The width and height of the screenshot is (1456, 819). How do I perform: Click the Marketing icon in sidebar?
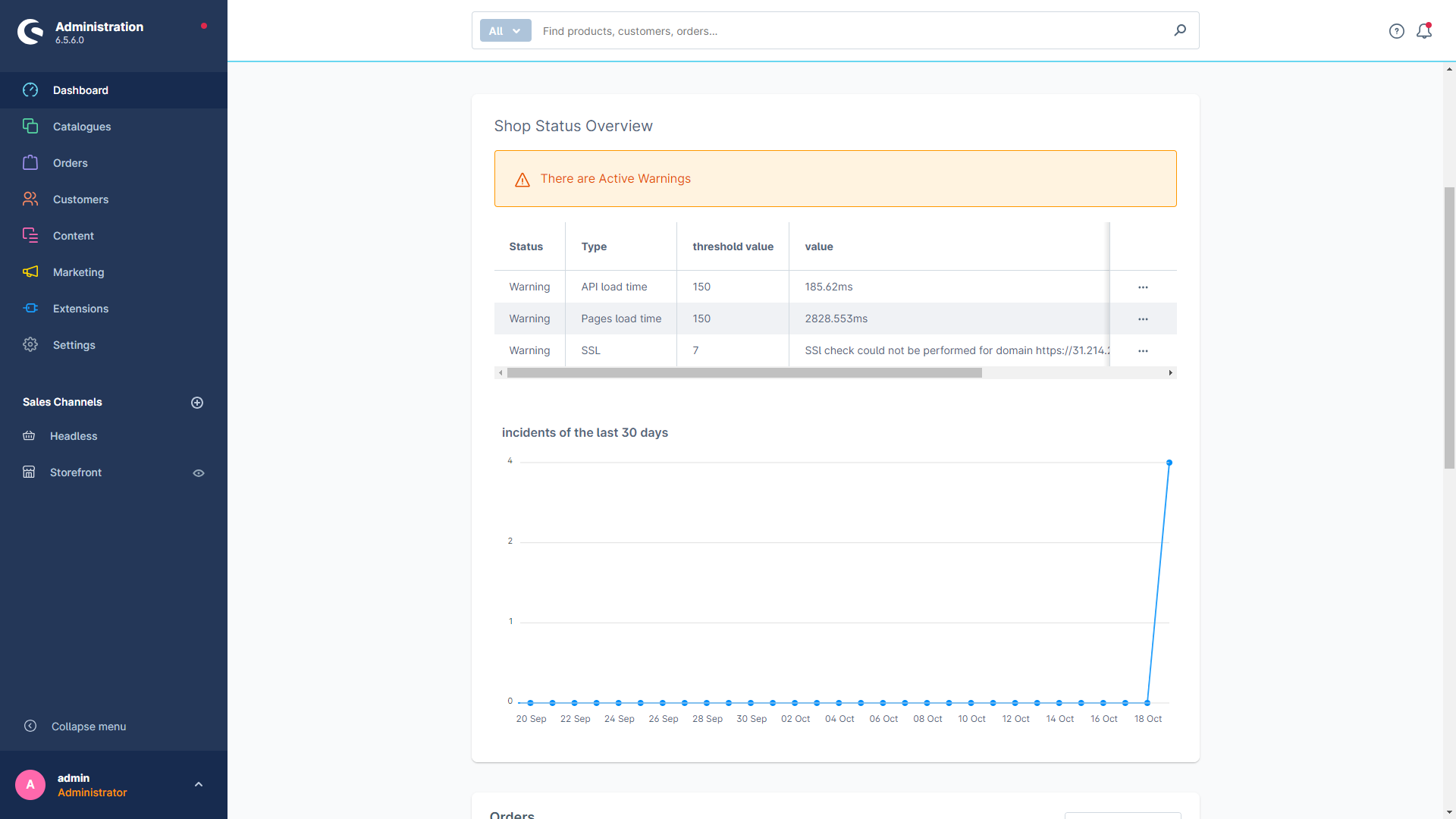point(31,272)
